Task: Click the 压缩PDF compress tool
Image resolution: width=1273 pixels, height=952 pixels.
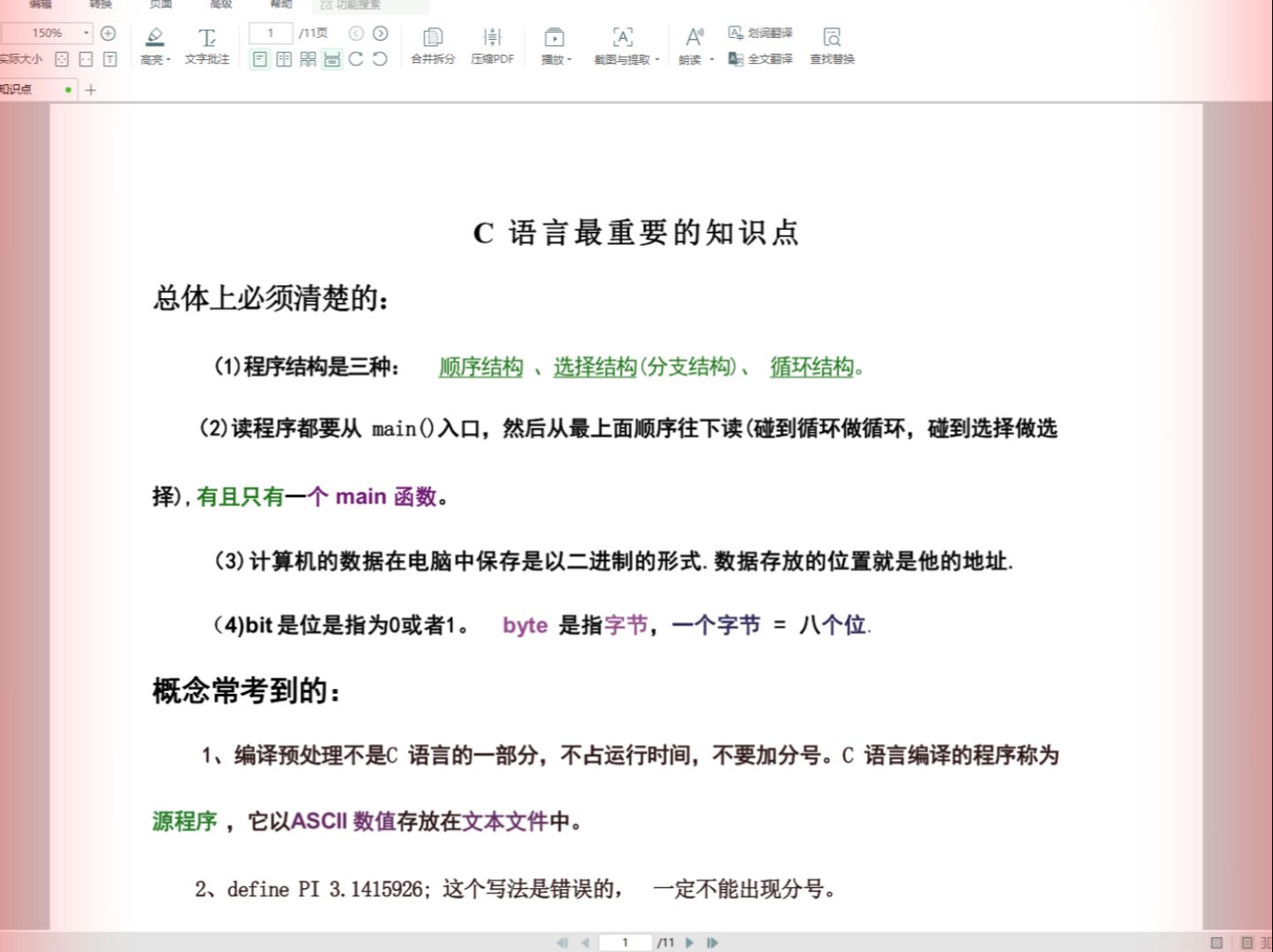Action: point(492,46)
